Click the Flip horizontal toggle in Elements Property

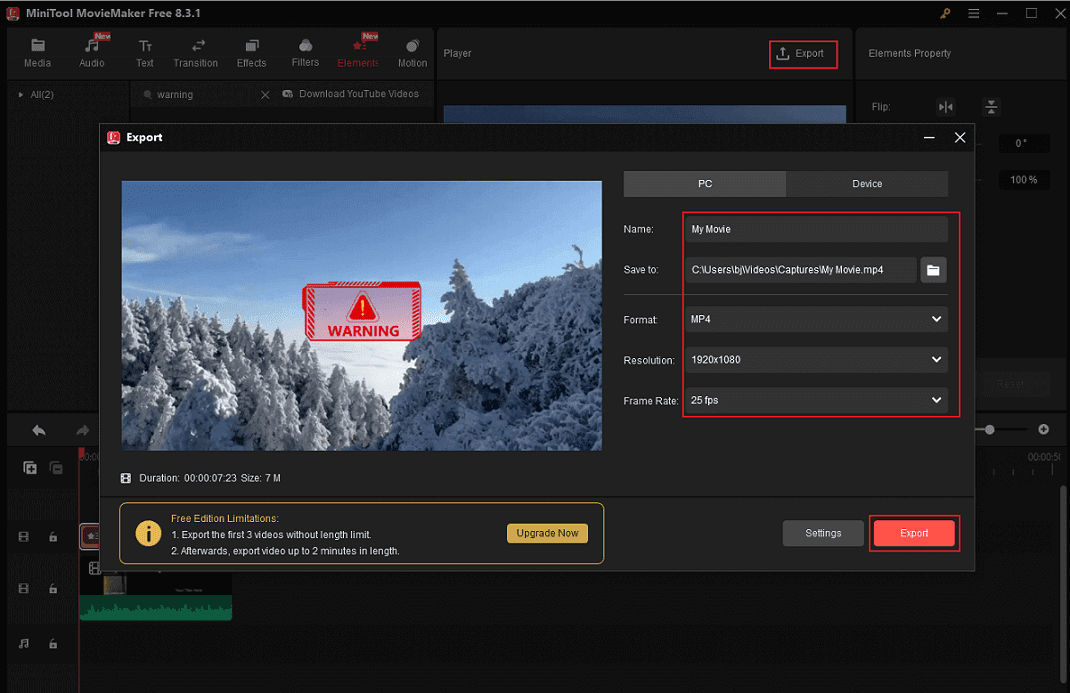(x=944, y=106)
